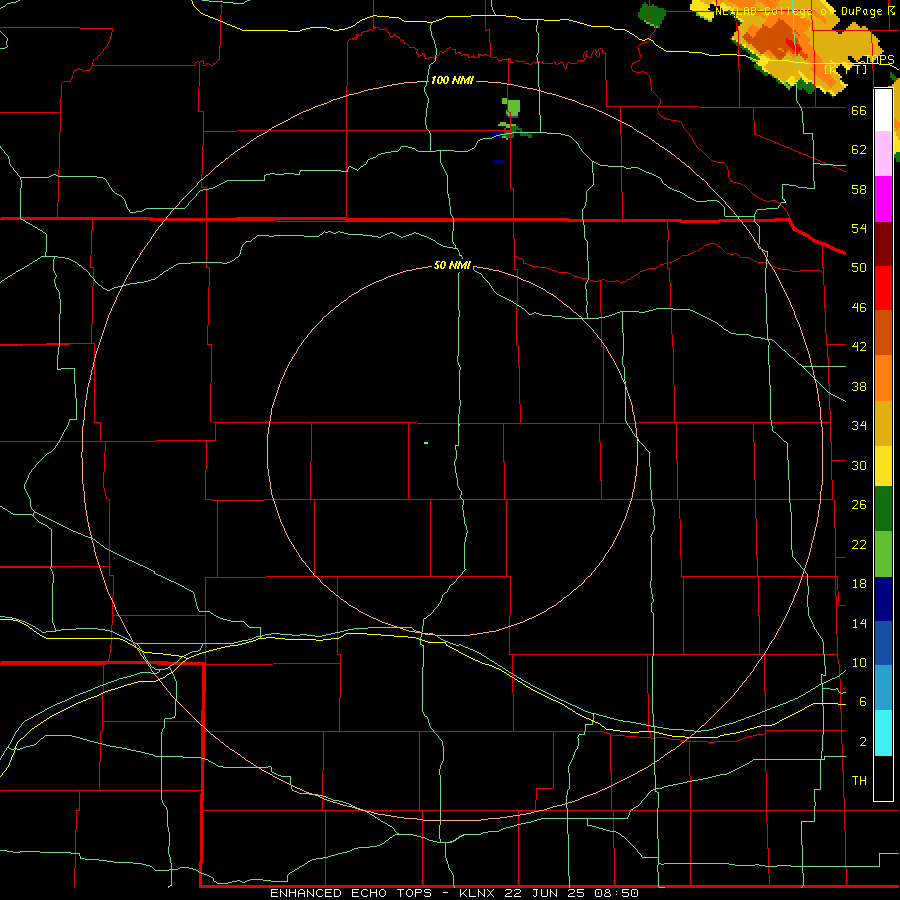
Task: Click the '46' legend value
Action: pos(859,308)
